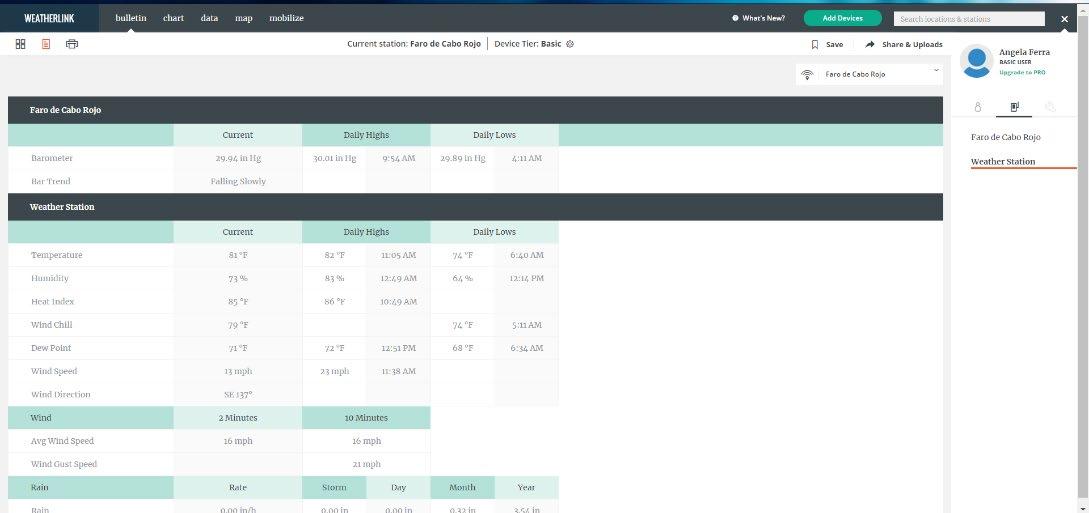Open Share & Uploads

912,44
